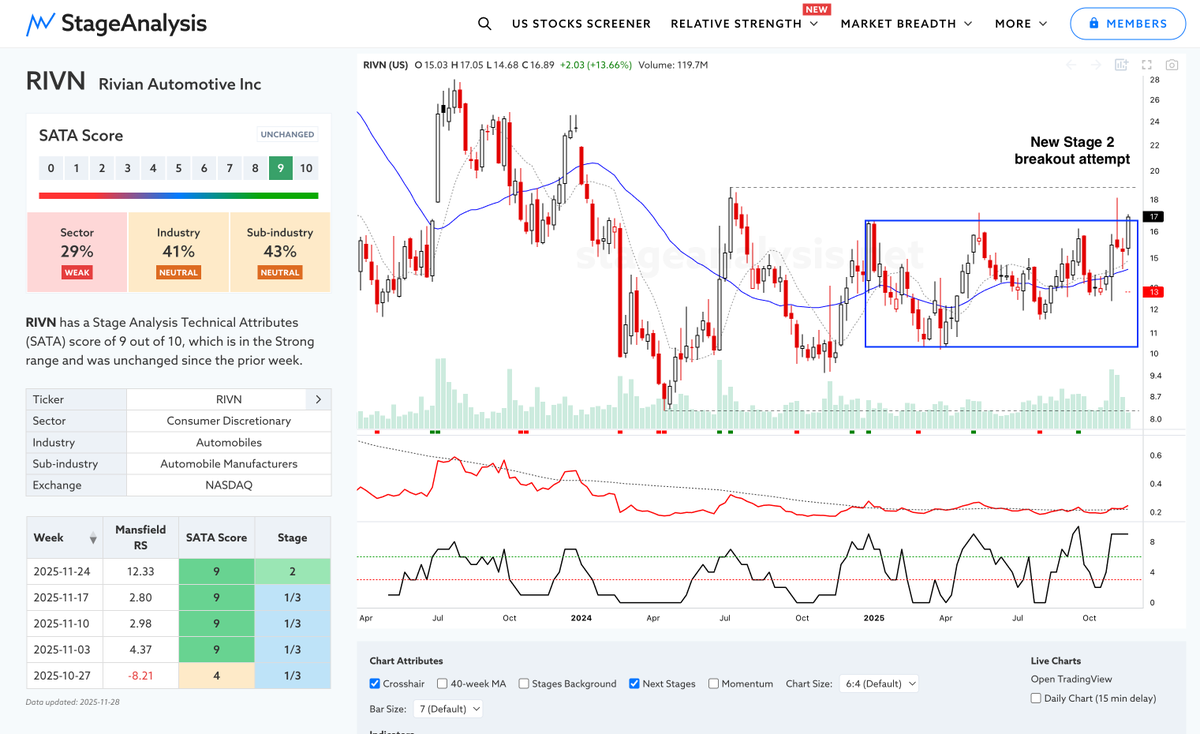Click the NASDAQ exchange value
1200x734 pixels.
(228, 485)
